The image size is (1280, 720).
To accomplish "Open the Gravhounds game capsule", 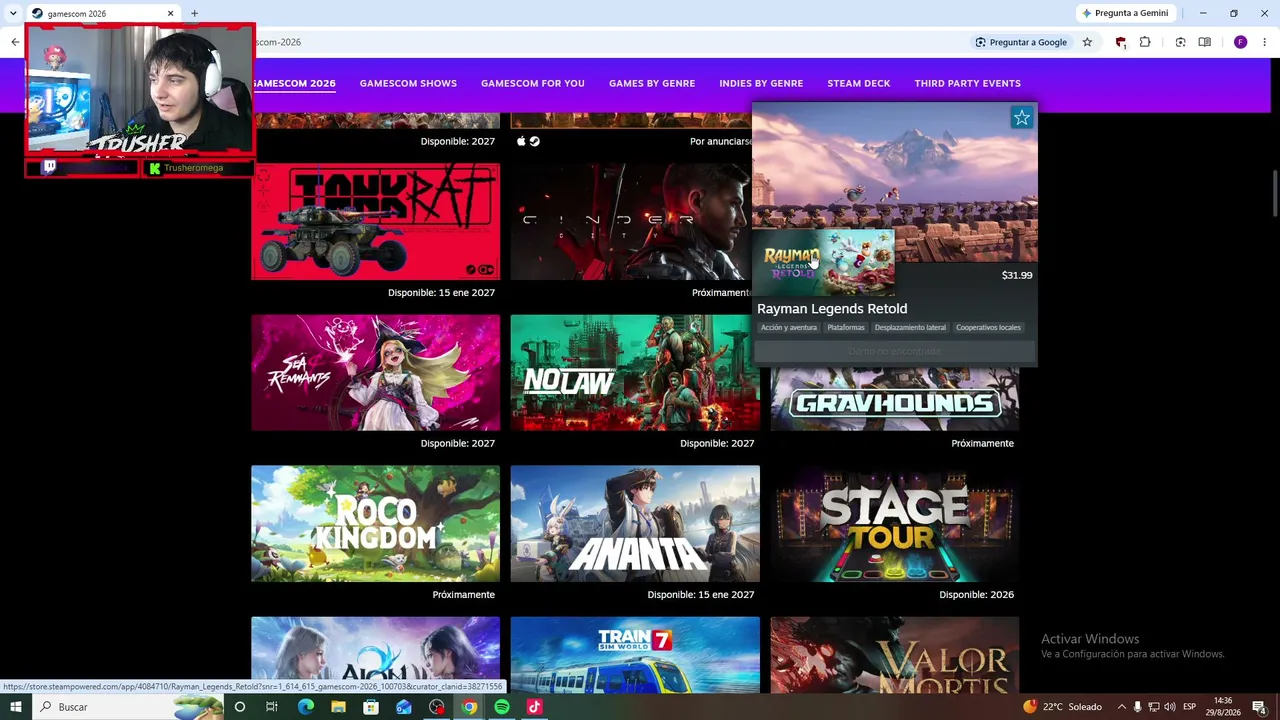I will pos(895,400).
